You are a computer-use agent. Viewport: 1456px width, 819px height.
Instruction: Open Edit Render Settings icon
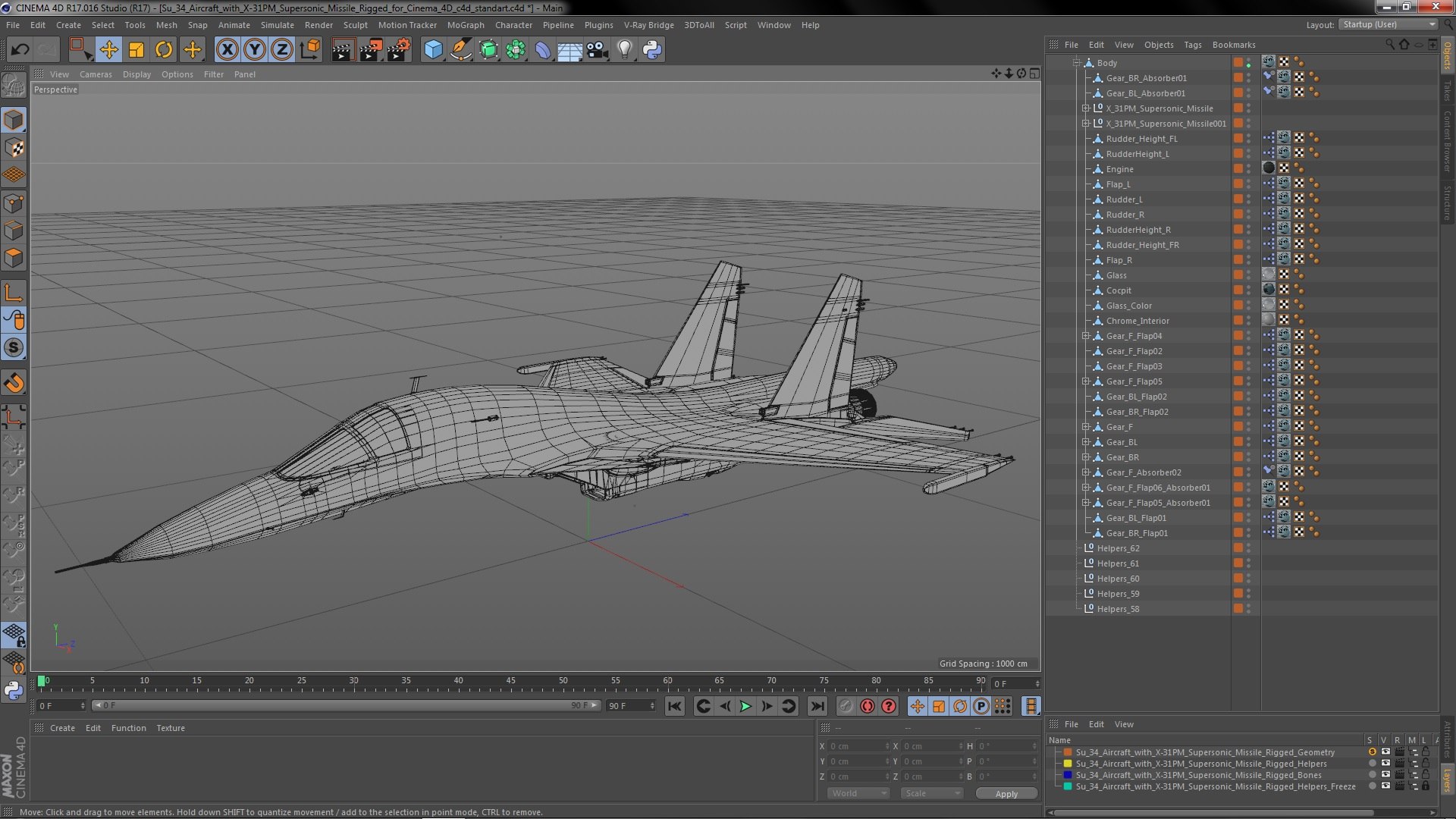pyautogui.click(x=398, y=50)
